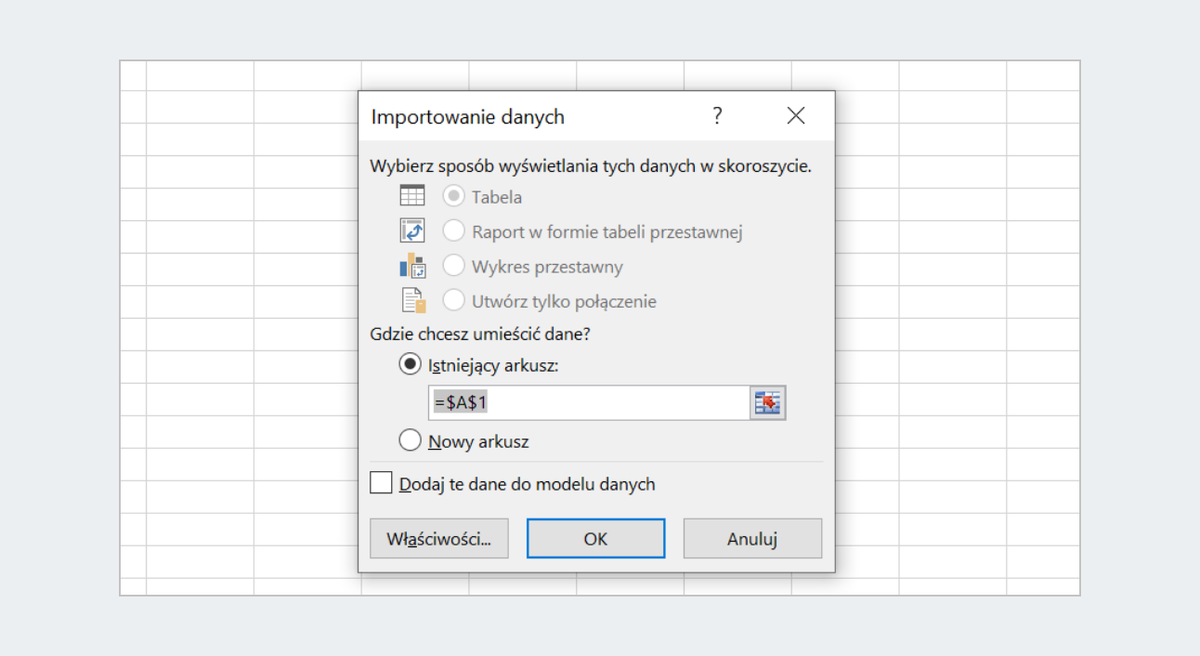Select Utwórz tylko połączenie radio button
Image resolution: width=1200 pixels, height=656 pixels.
(x=454, y=300)
